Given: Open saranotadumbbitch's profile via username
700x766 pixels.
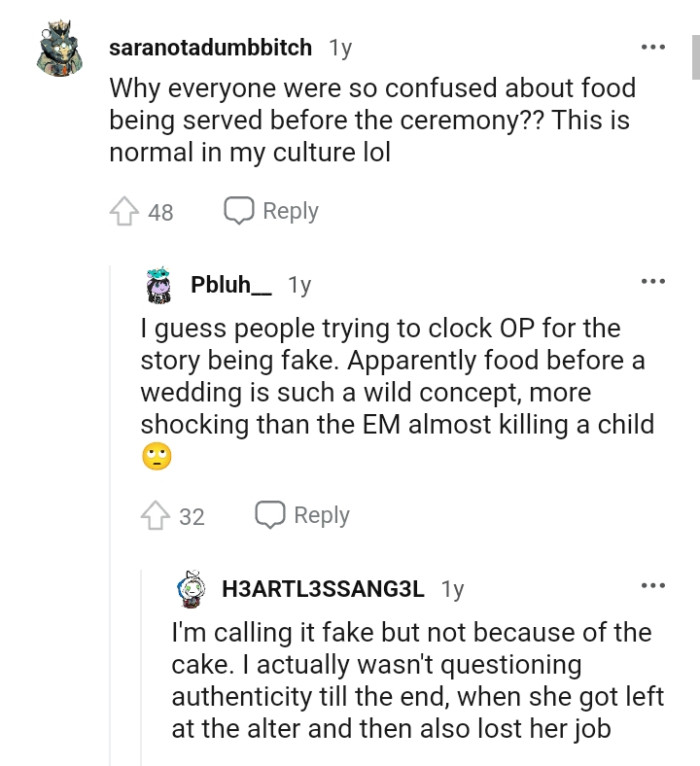Looking at the screenshot, I should click(211, 48).
